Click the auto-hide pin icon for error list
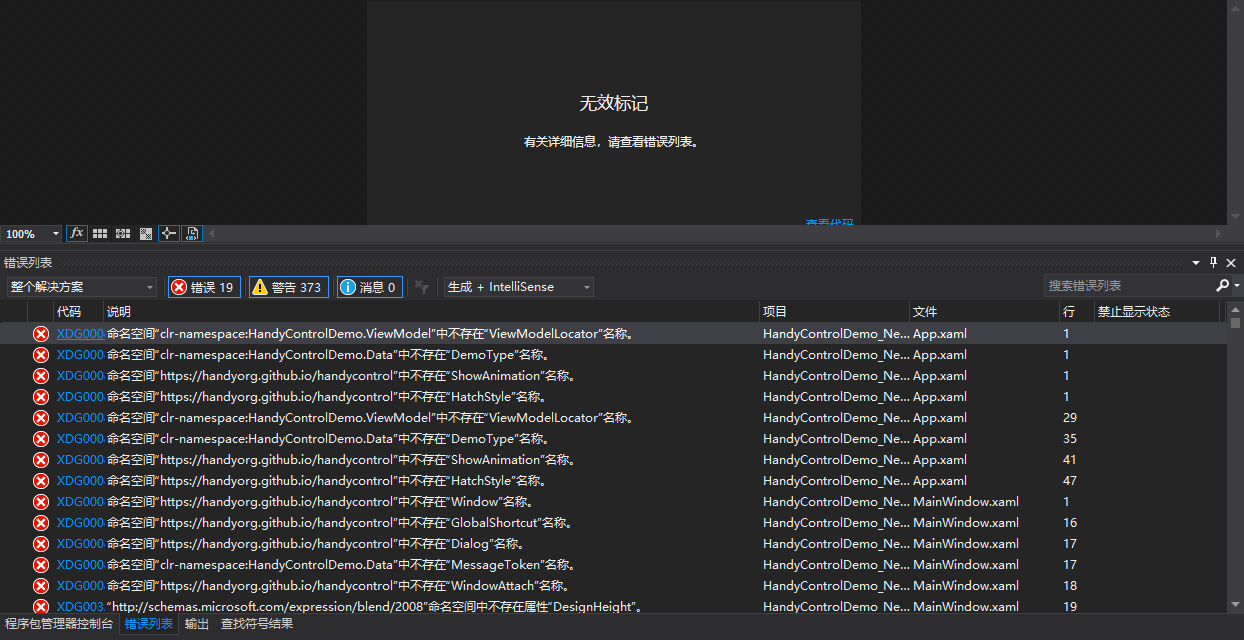Screen dimensions: 1244x640 tap(1214, 262)
